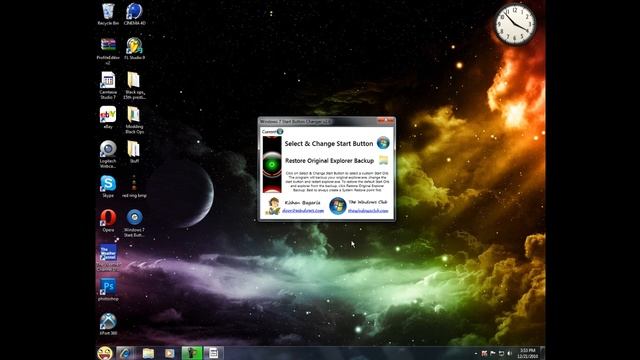The height and width of the screenshot is (360, 640).
Task: Open the thewindowsclub.com link
Action: click(x=368, y=211)
